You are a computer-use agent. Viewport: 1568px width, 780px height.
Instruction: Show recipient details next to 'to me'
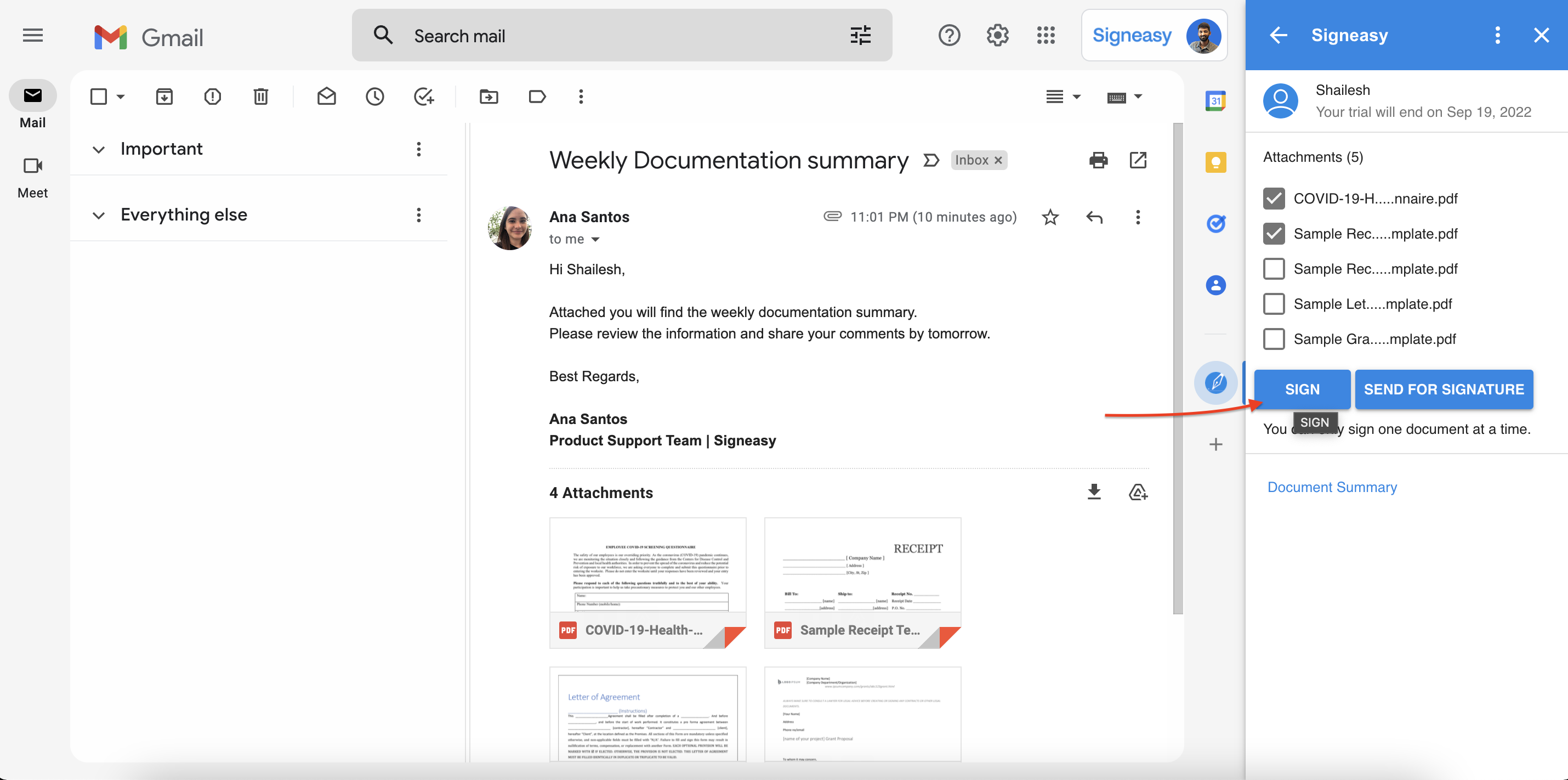click(x=595, y=239)
